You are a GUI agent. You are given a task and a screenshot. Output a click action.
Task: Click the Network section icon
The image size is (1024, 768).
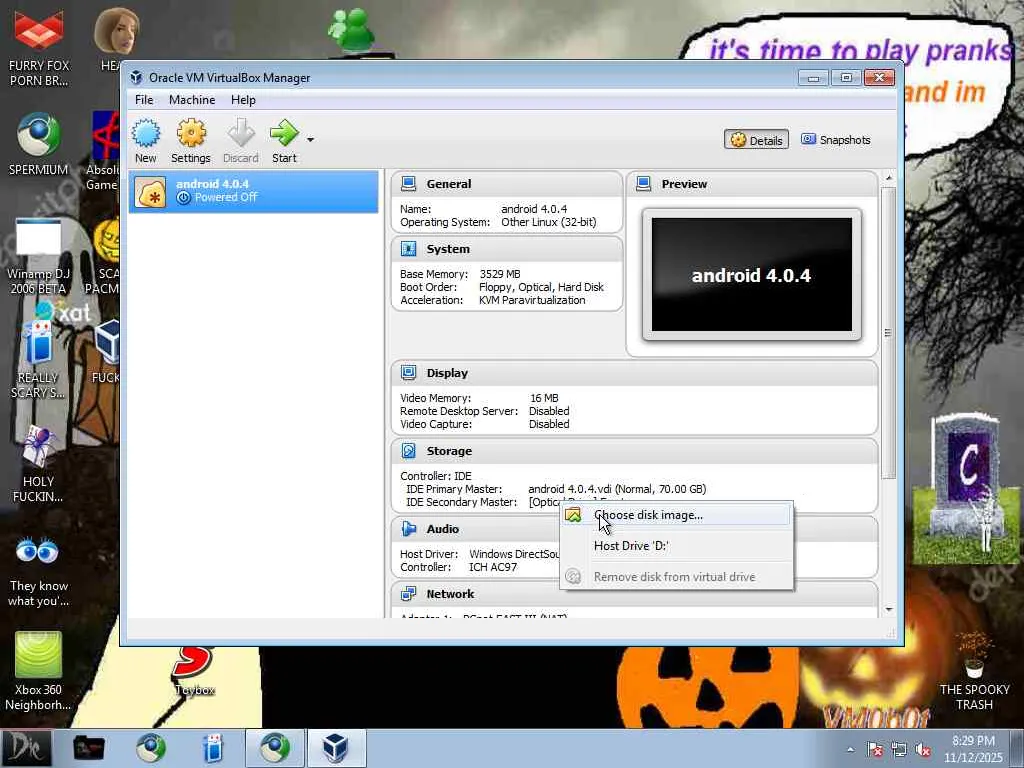point(409,594)
